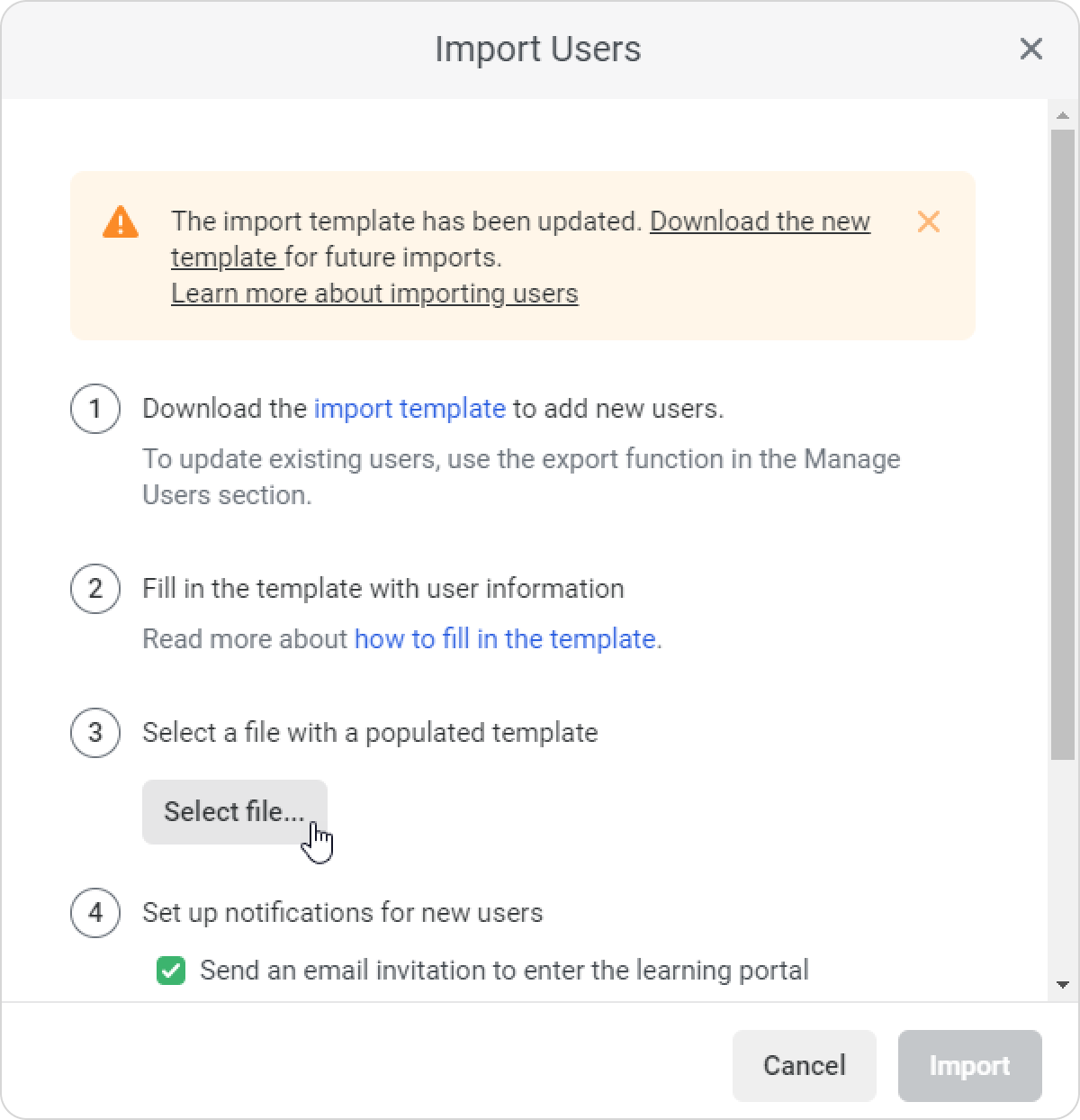
Task: Click the "Import Users" dialog title
Action: pyautogui.click(x=538, y=49)
